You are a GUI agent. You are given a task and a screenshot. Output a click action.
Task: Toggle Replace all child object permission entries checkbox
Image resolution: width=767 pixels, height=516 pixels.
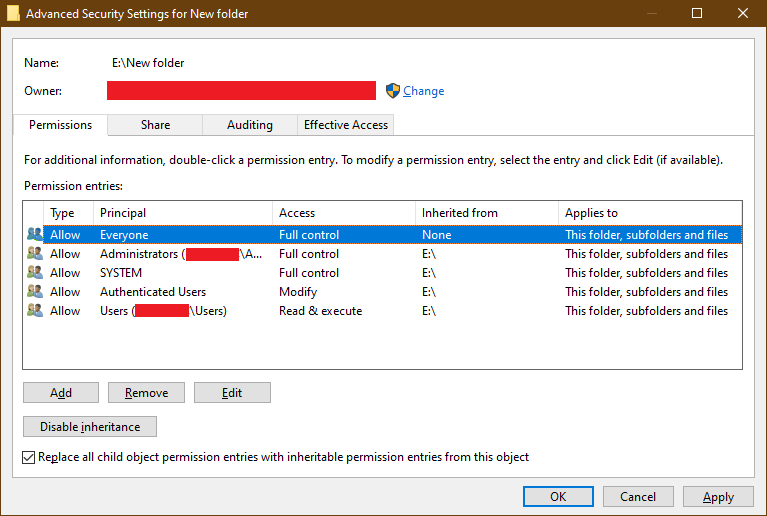(x=28, y=457)
